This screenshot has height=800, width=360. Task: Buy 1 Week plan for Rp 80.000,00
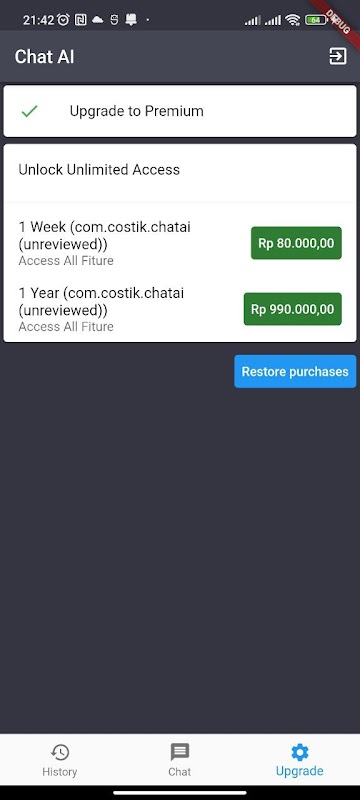pyautogui.click(x=296, y=243)
